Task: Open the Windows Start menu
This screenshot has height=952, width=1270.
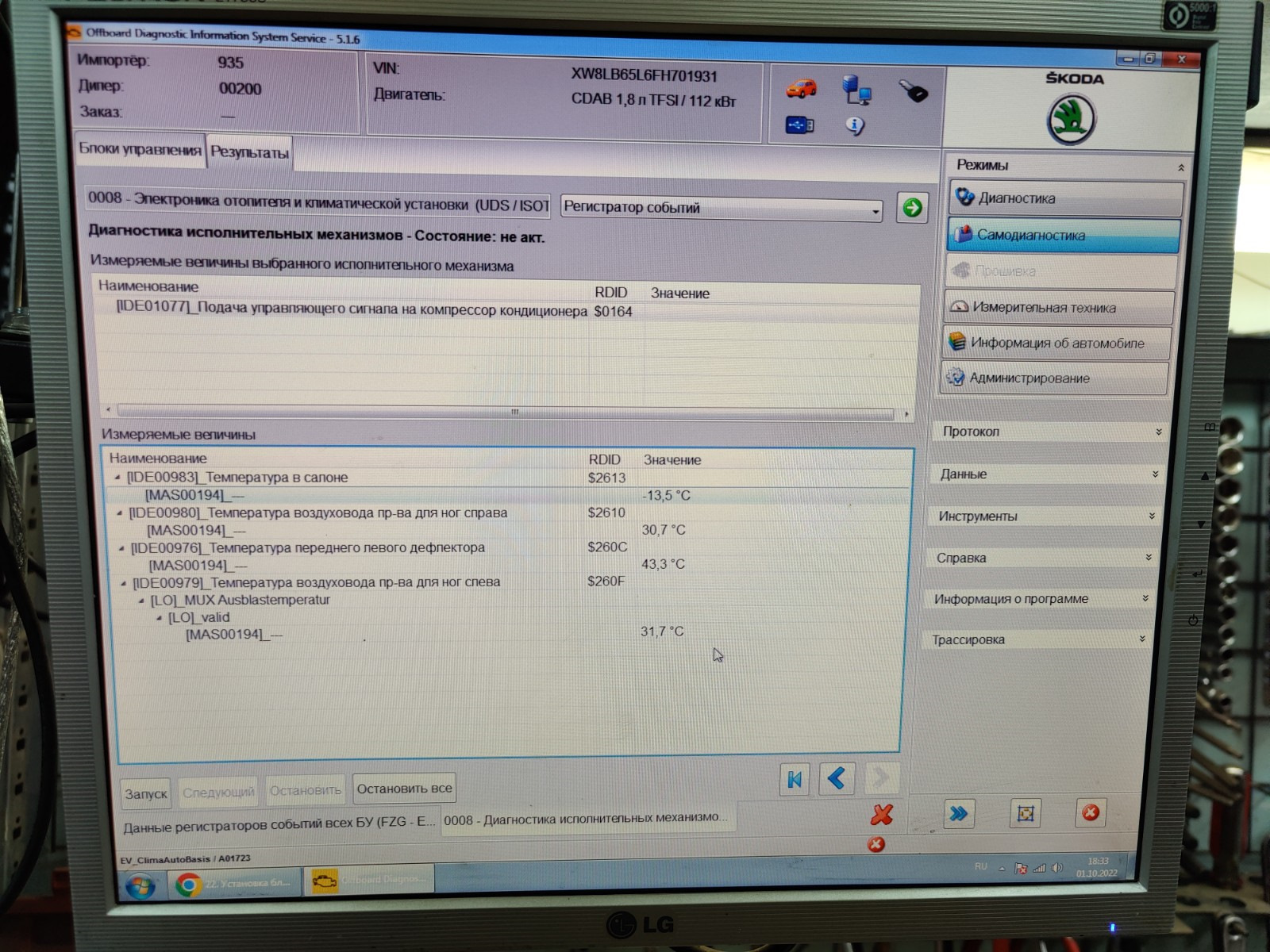Action: click(140, 885)
